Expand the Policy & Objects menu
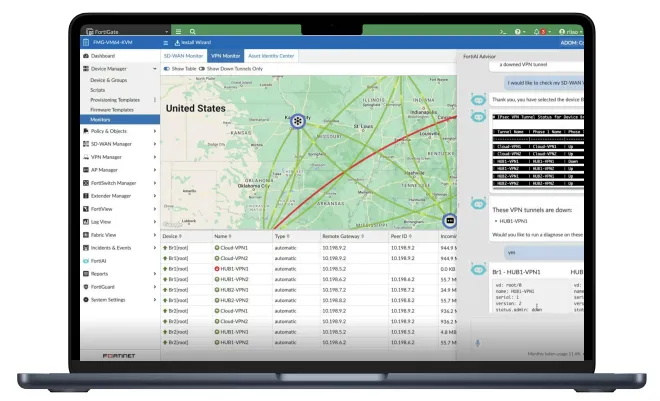 [120, 131]
